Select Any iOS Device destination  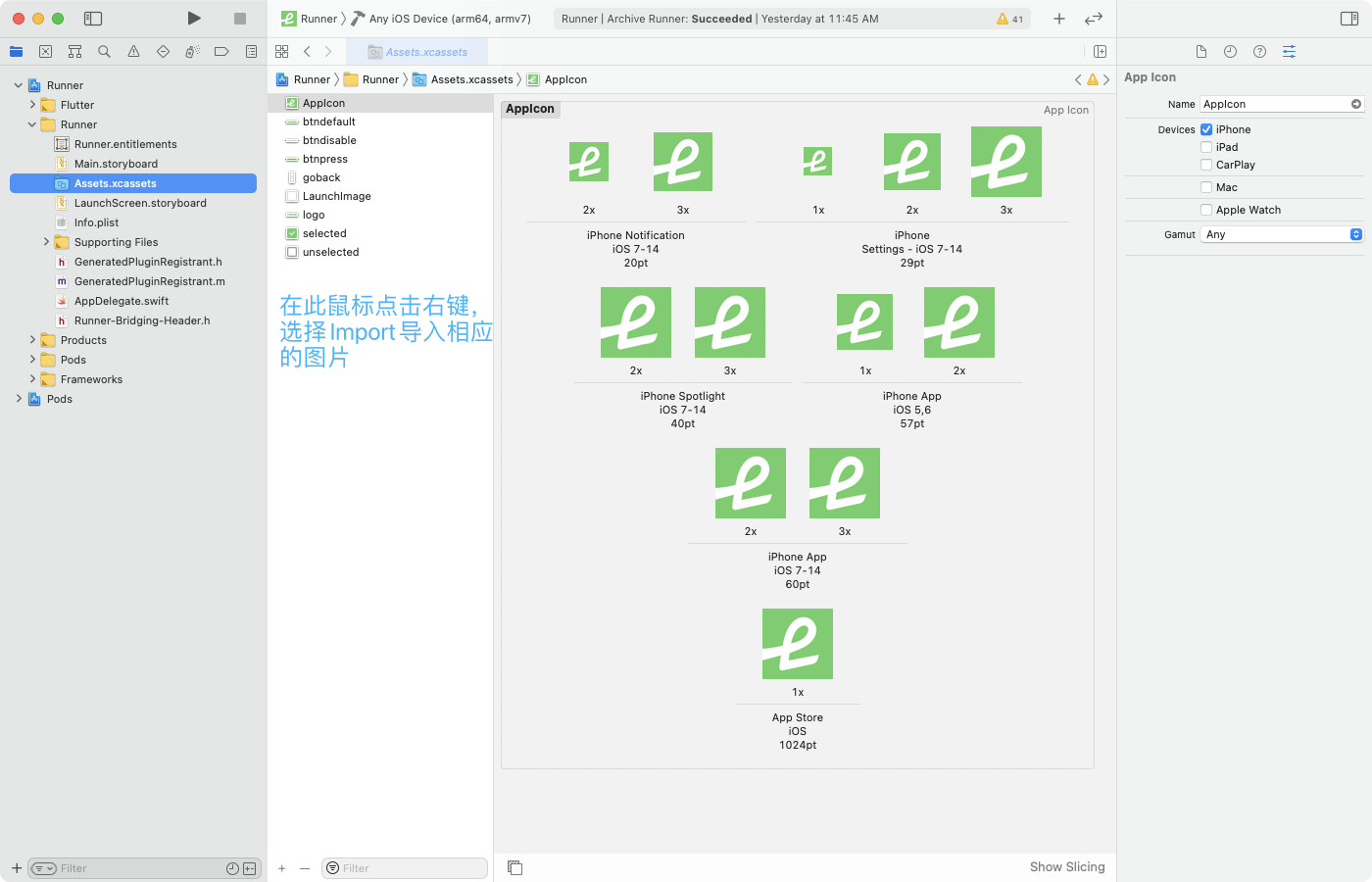click(441, 19)
